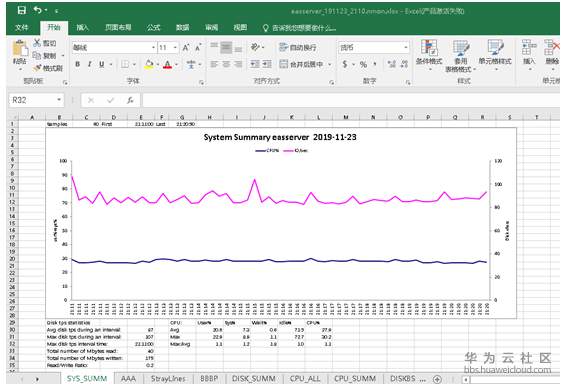Click the Tell Me search box
The image size is (562, 384).
pyautogui.click(x=300, y=28)
